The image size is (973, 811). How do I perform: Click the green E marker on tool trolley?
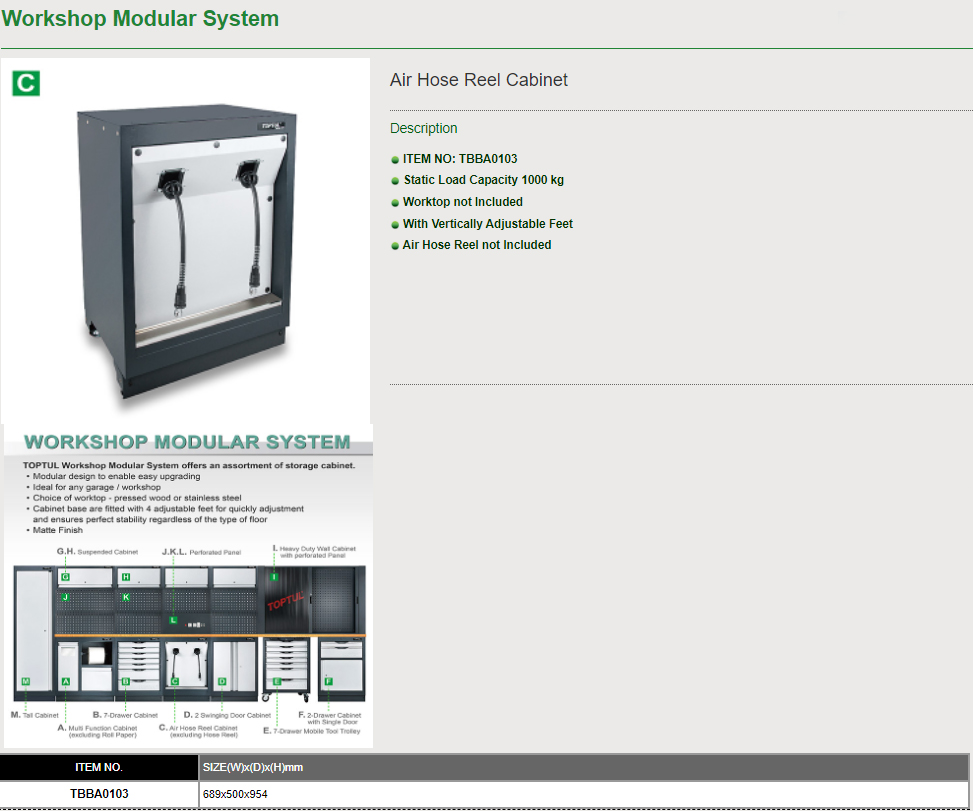(277, 681)
